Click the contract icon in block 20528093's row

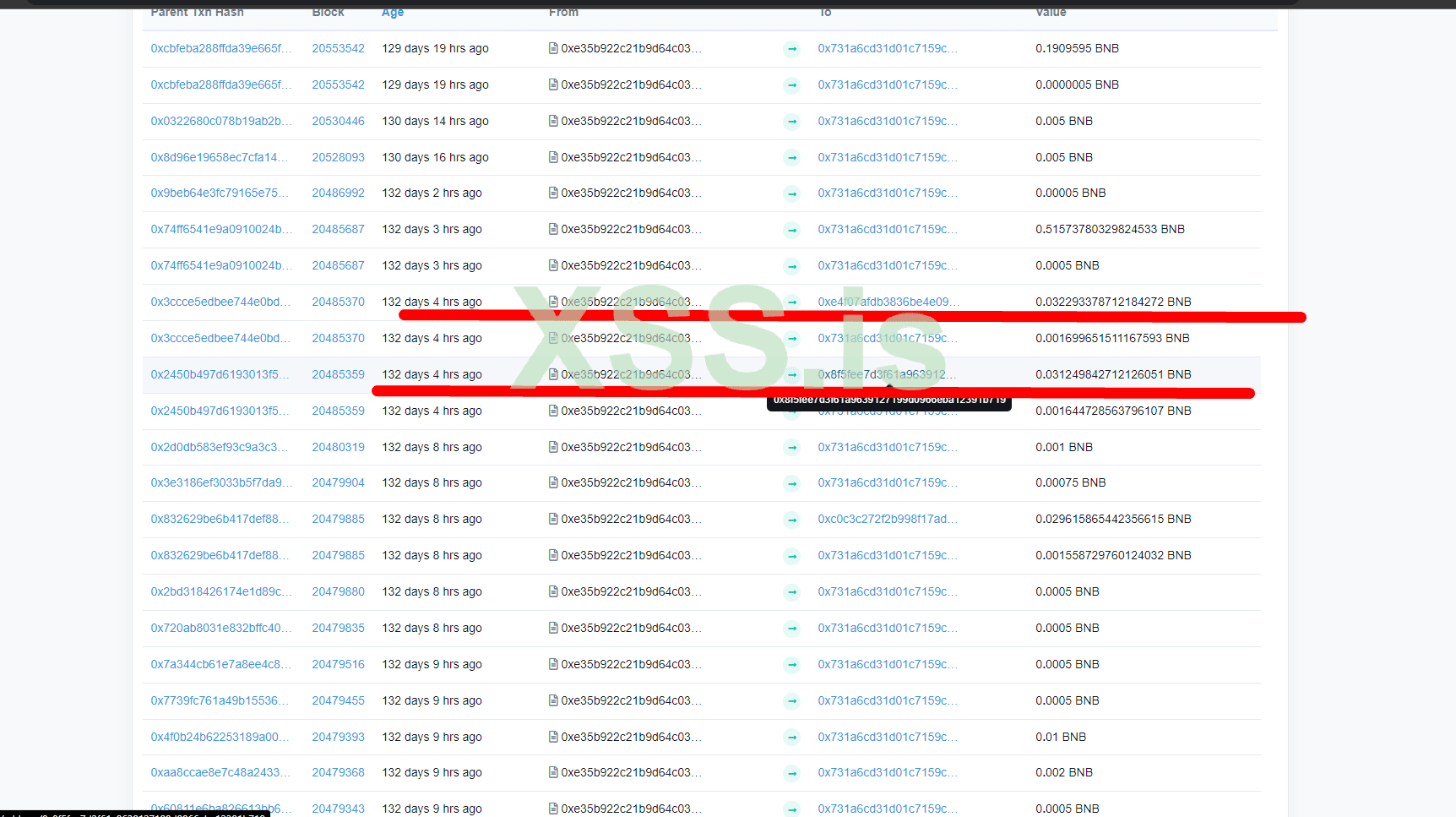coord(553,157)
